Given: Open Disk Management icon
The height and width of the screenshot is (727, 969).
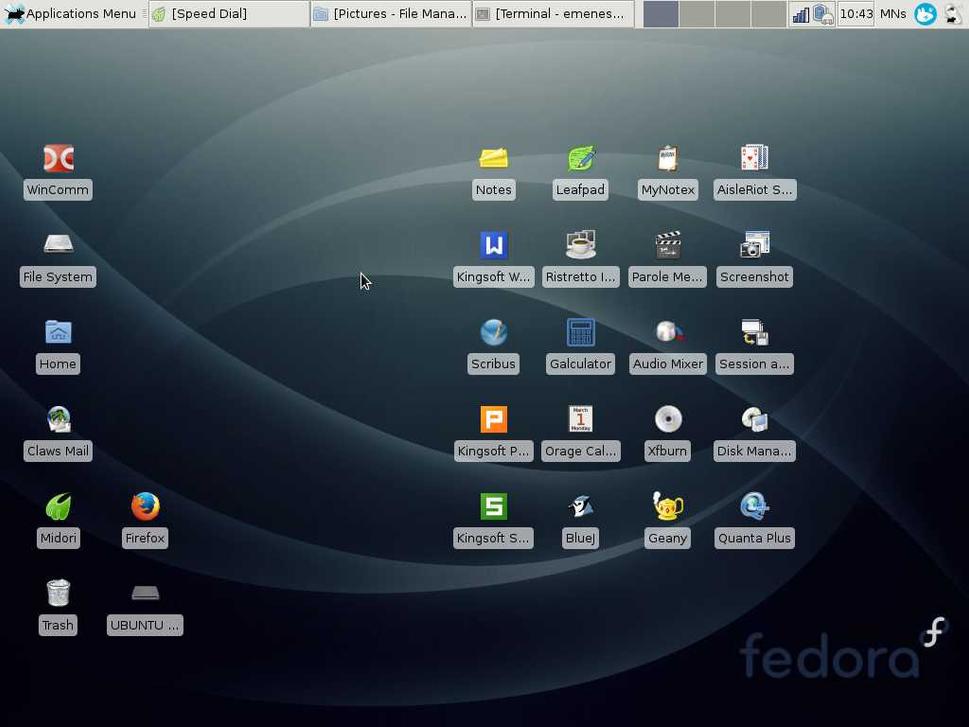Looking at the screenshot, I should 755,420.
